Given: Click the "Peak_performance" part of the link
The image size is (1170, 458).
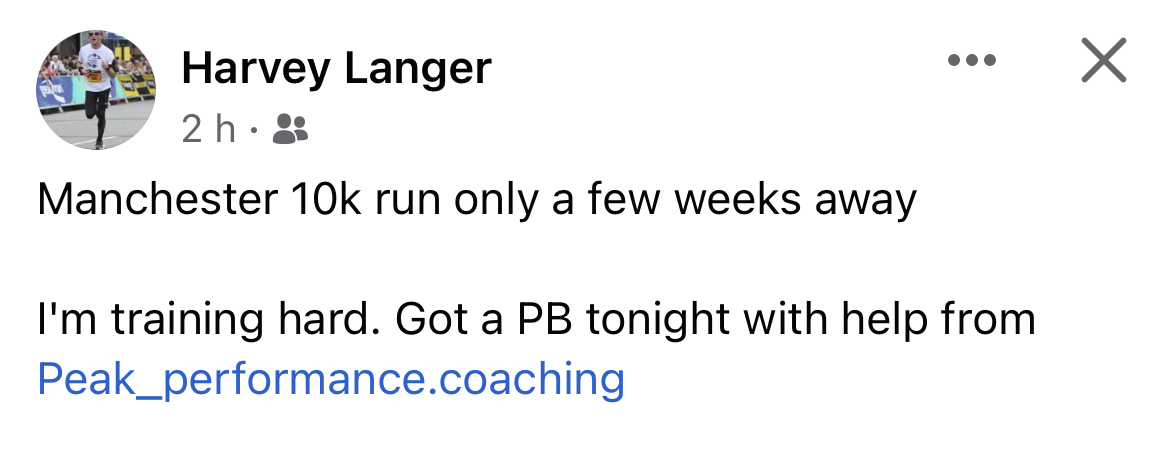Looking at the screenshot, I should 231,379.
